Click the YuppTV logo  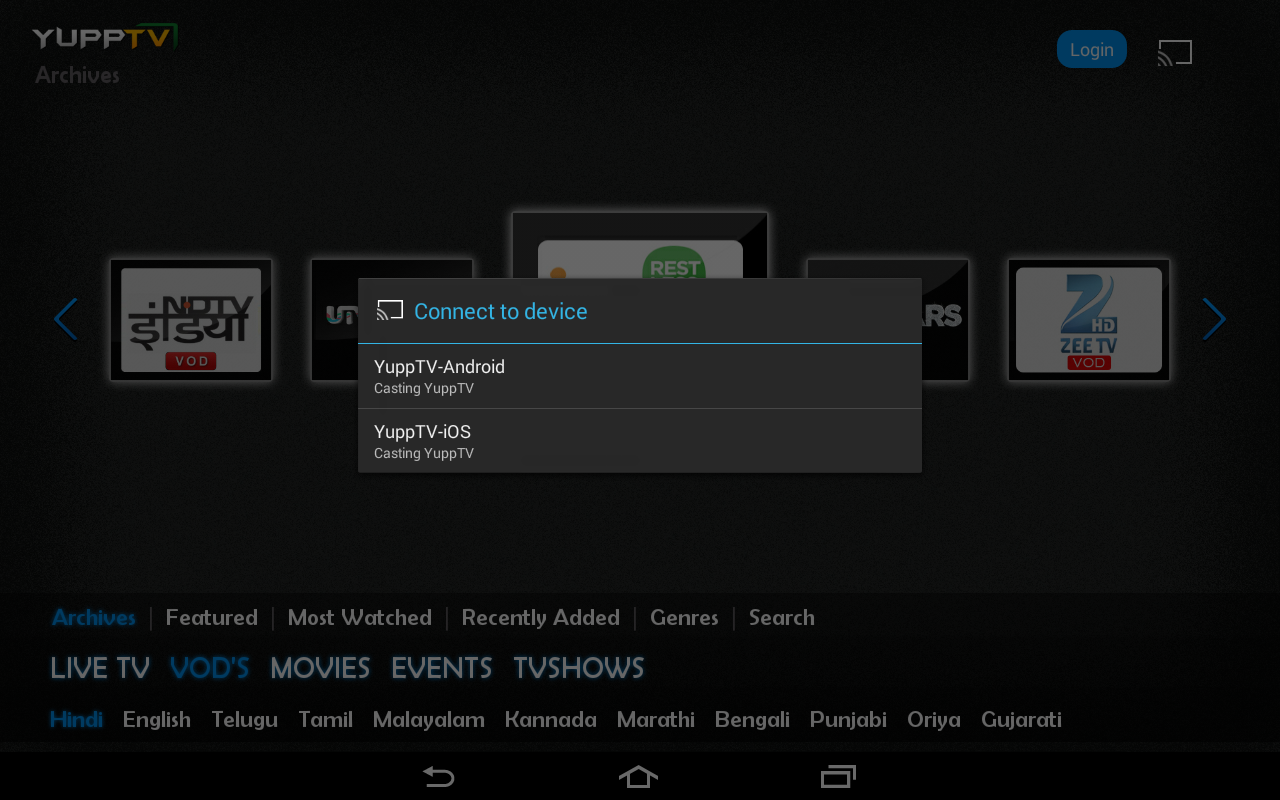point(105,38)
